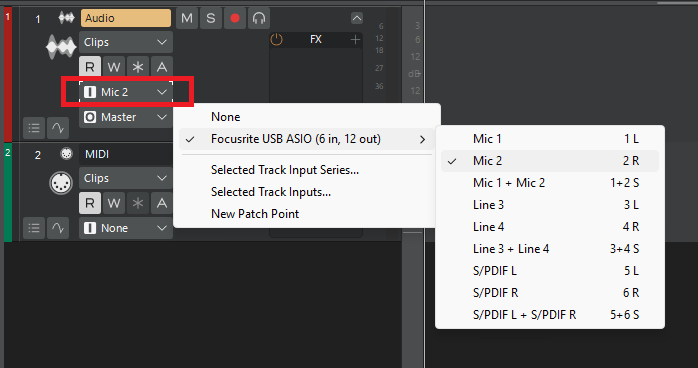
Task: Toggle FX rack power button on Audio track
Action: [276, 40]
